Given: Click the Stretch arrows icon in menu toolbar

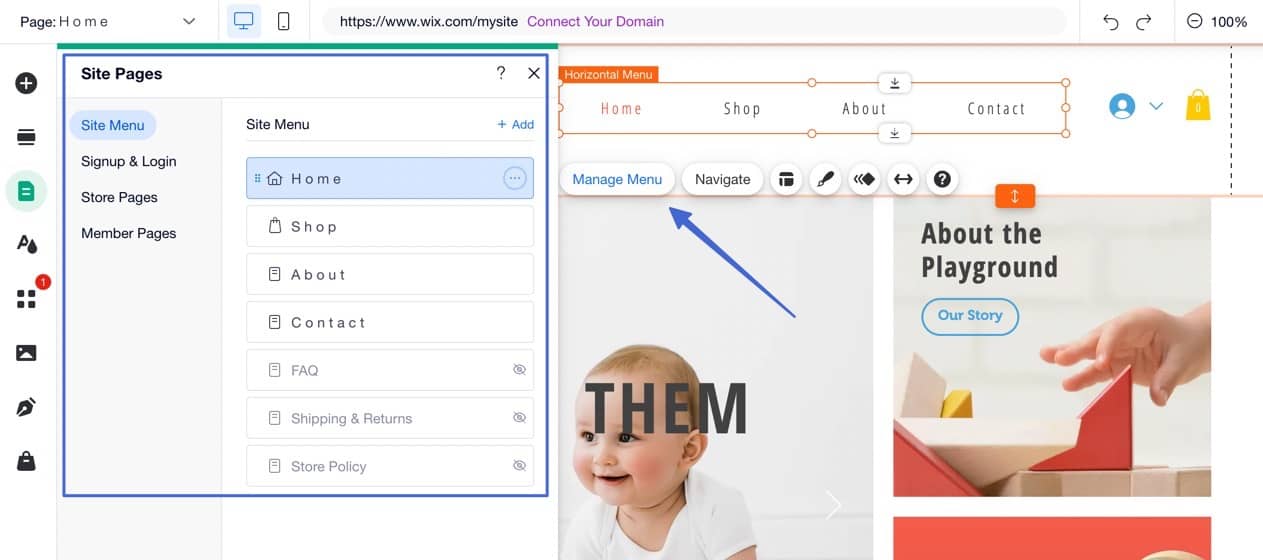Looking at the screenshot, I should (903, 179).
